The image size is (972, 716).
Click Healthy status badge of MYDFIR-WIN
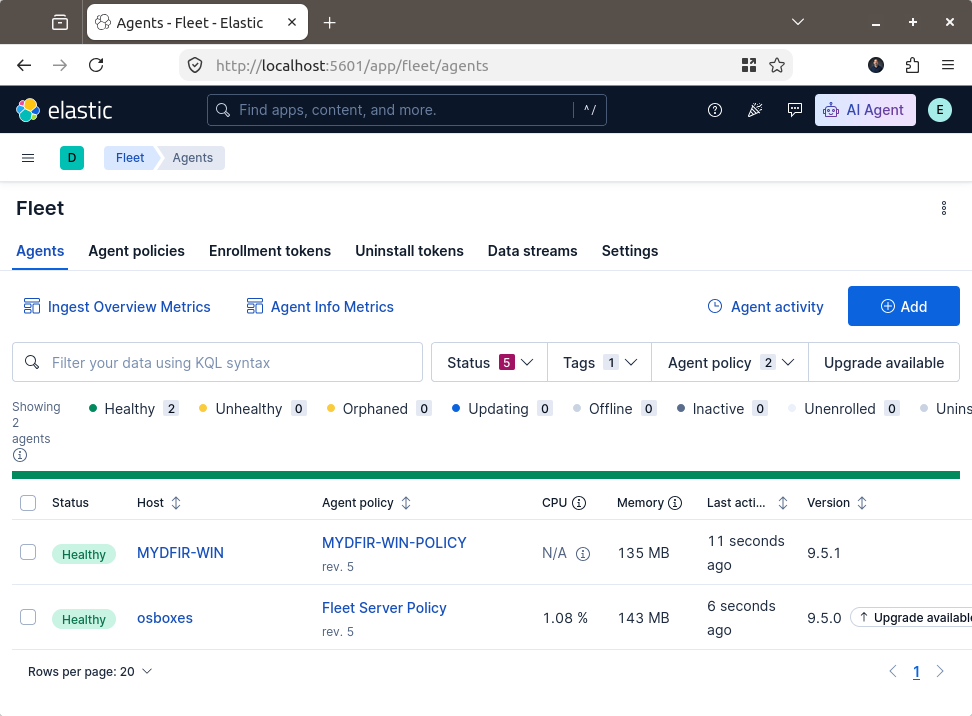(84, 554)
